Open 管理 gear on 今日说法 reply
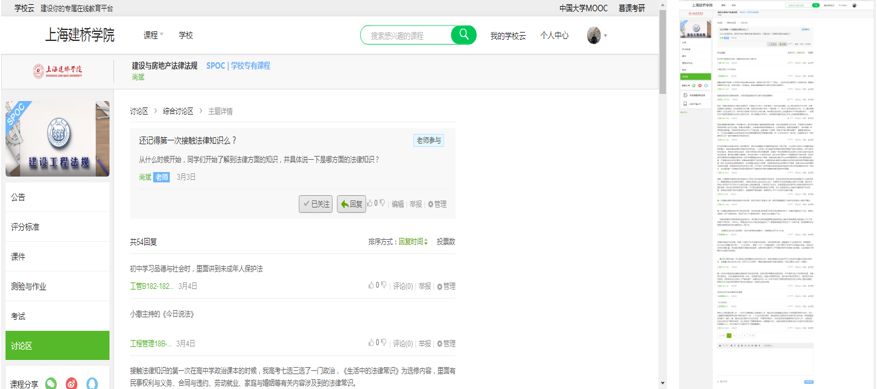Screen dimensions: 877x389 pos(446,343)
